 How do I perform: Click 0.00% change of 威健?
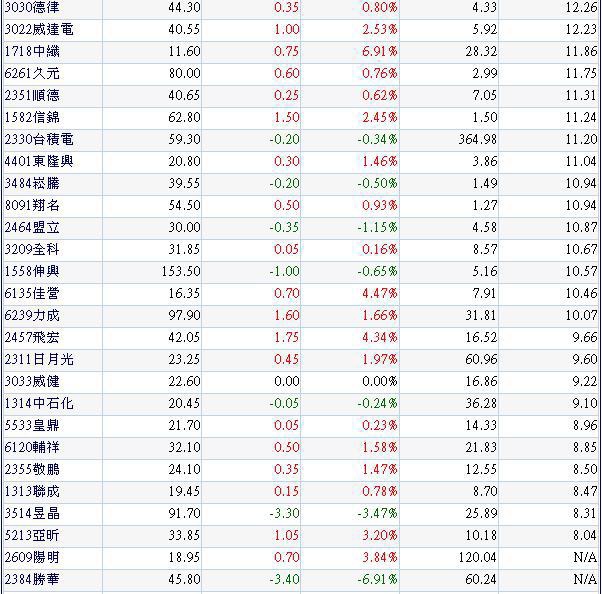click(x=380, y=381)
